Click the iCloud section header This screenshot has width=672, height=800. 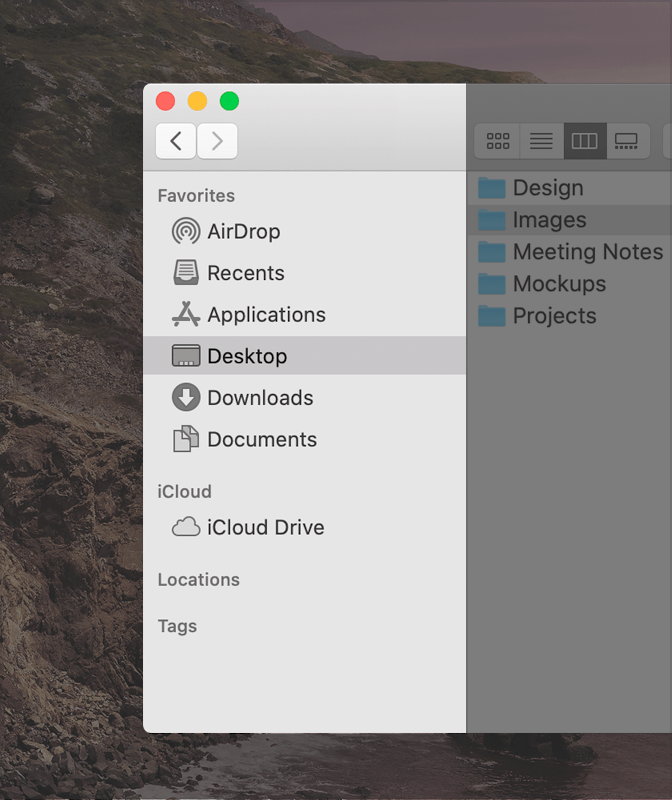[x=184, y=491]
